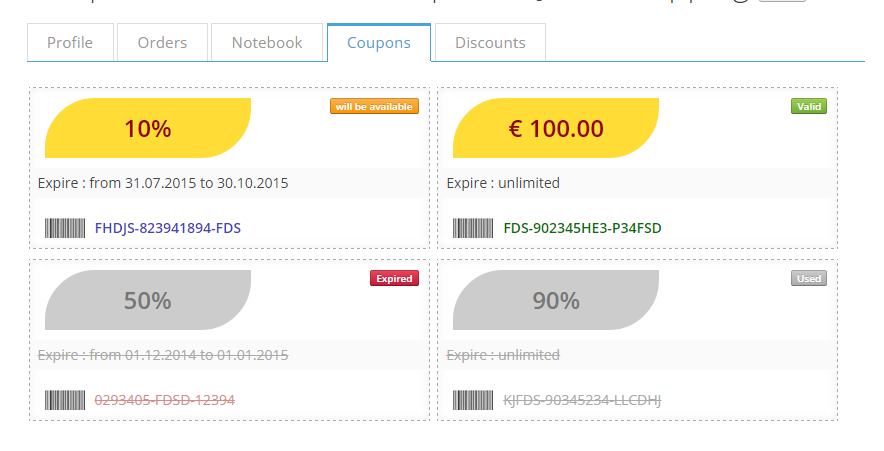884x451 pixels.
Task: Click barcode icon beside FHDJS-823941894-FDS
Action: [x=65, y=228]
